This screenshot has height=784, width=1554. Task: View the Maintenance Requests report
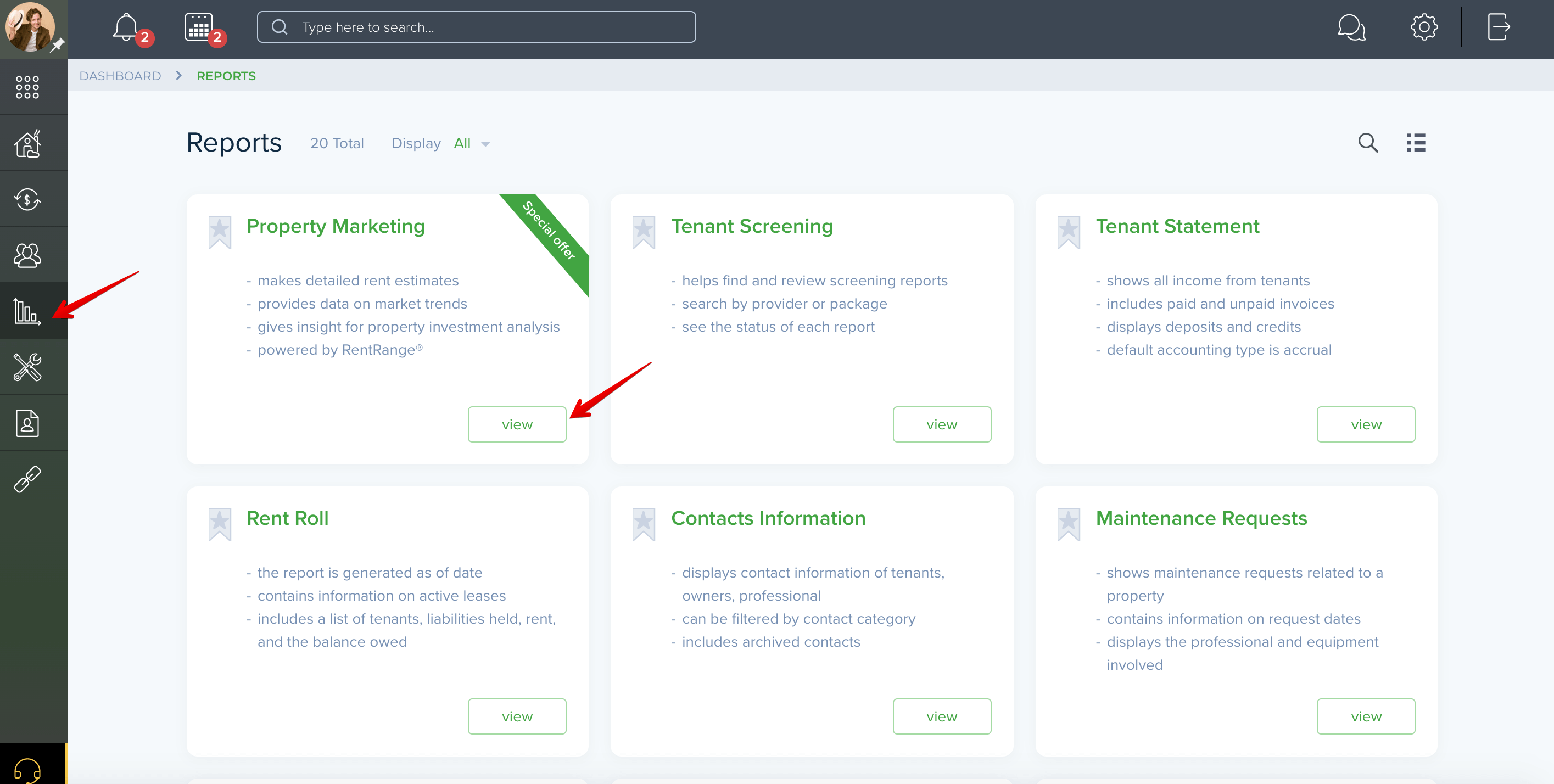(x=1366, y=716)
